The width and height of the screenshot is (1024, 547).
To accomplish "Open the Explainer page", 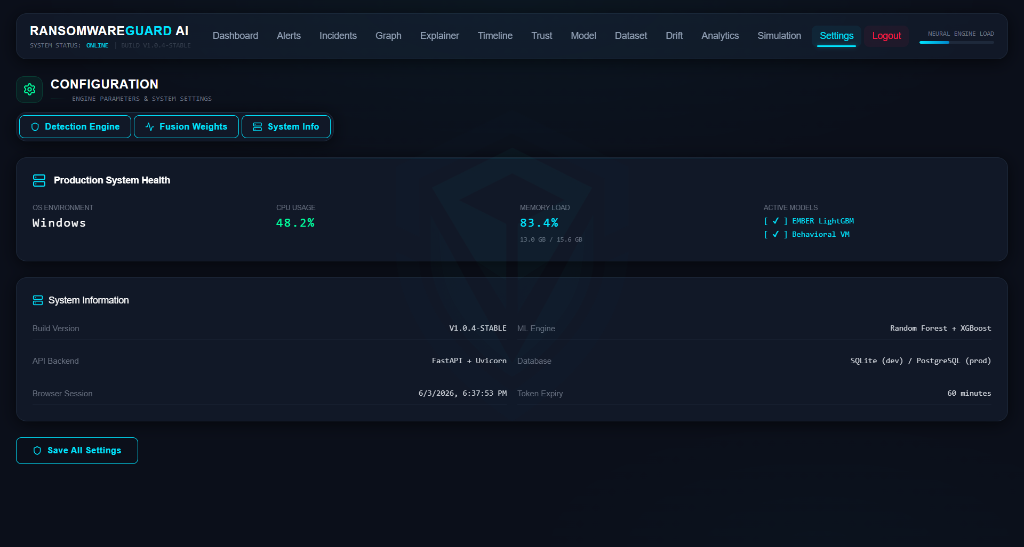I will pos(440,36).
